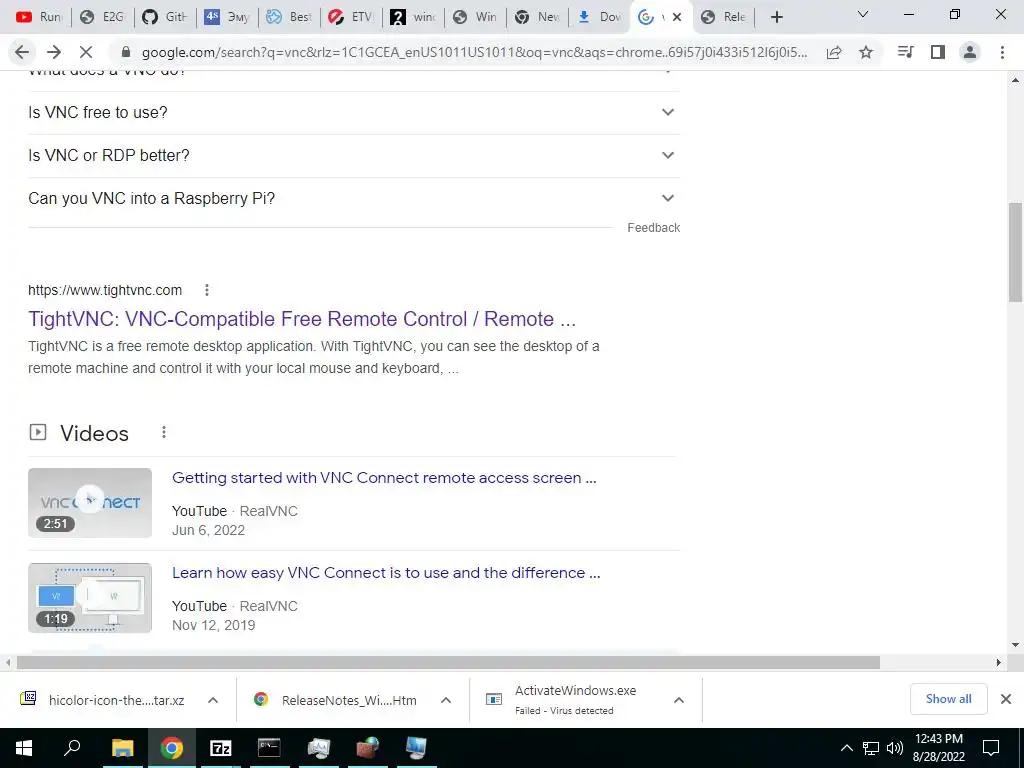
Task: Open Windows taskbar search
Action: 72,748
